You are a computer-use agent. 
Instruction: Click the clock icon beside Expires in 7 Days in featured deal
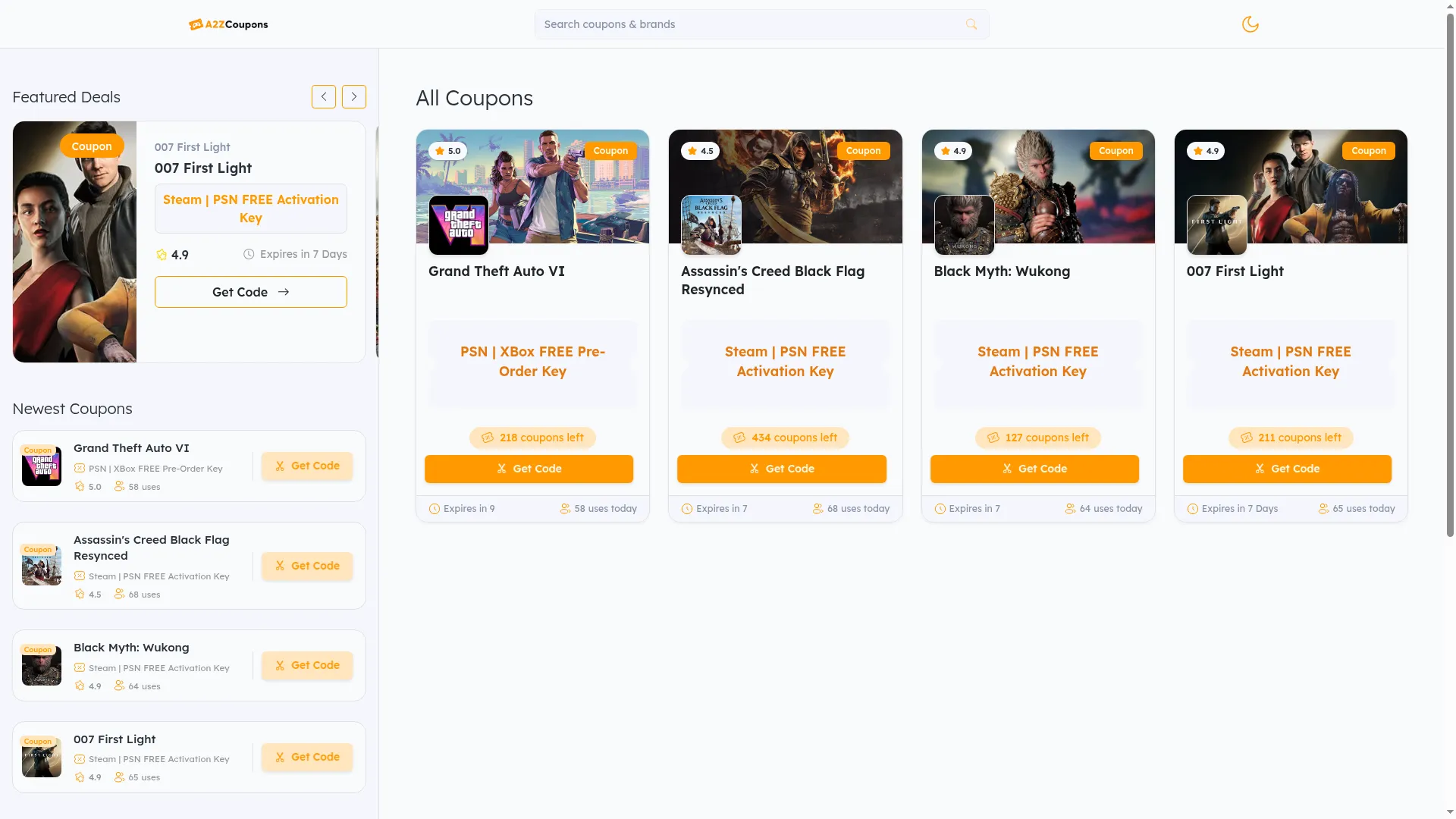click(x=249, y=254)
